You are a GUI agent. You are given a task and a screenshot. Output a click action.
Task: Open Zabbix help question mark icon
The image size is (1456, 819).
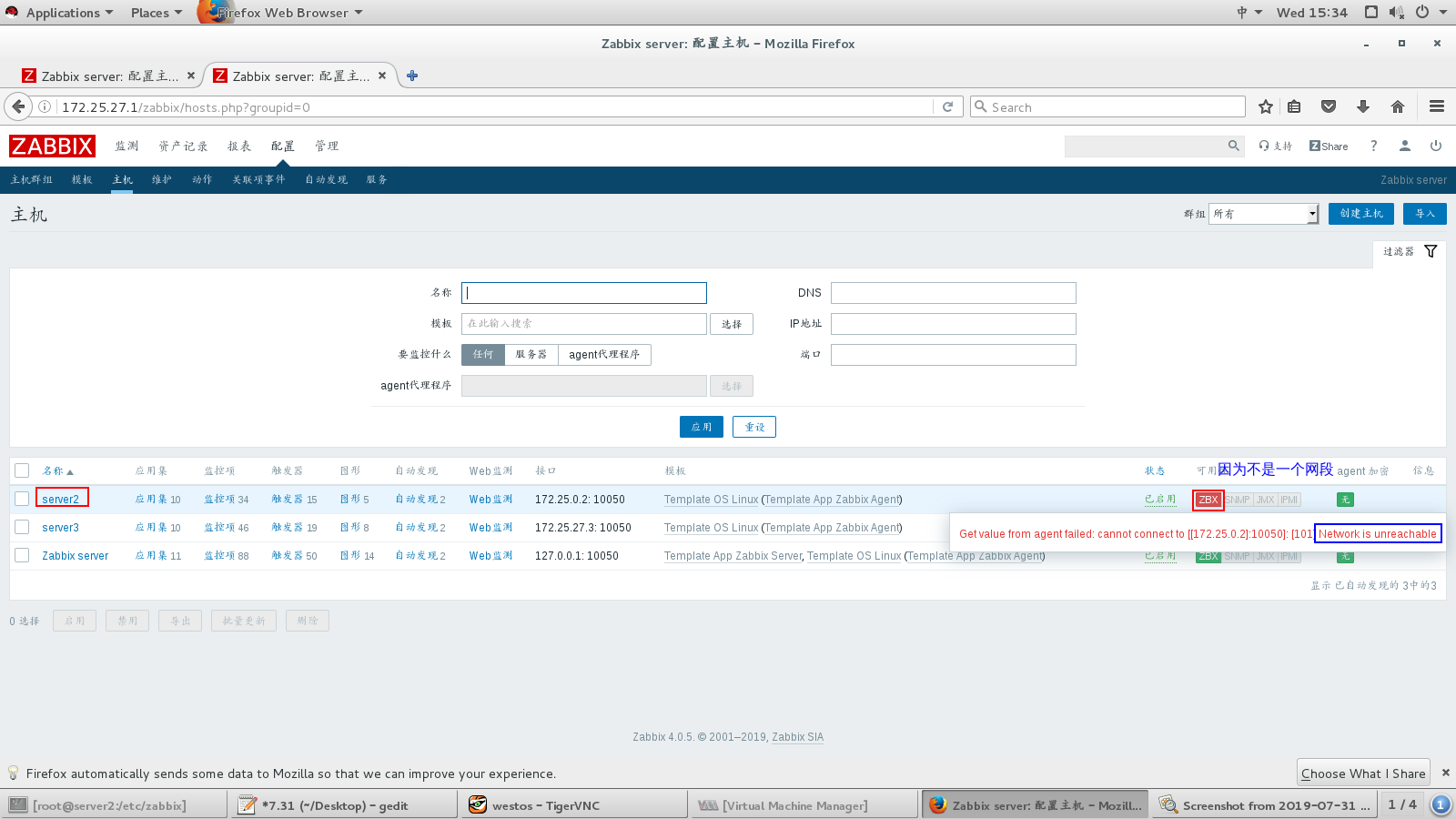tap(1374, 146)
